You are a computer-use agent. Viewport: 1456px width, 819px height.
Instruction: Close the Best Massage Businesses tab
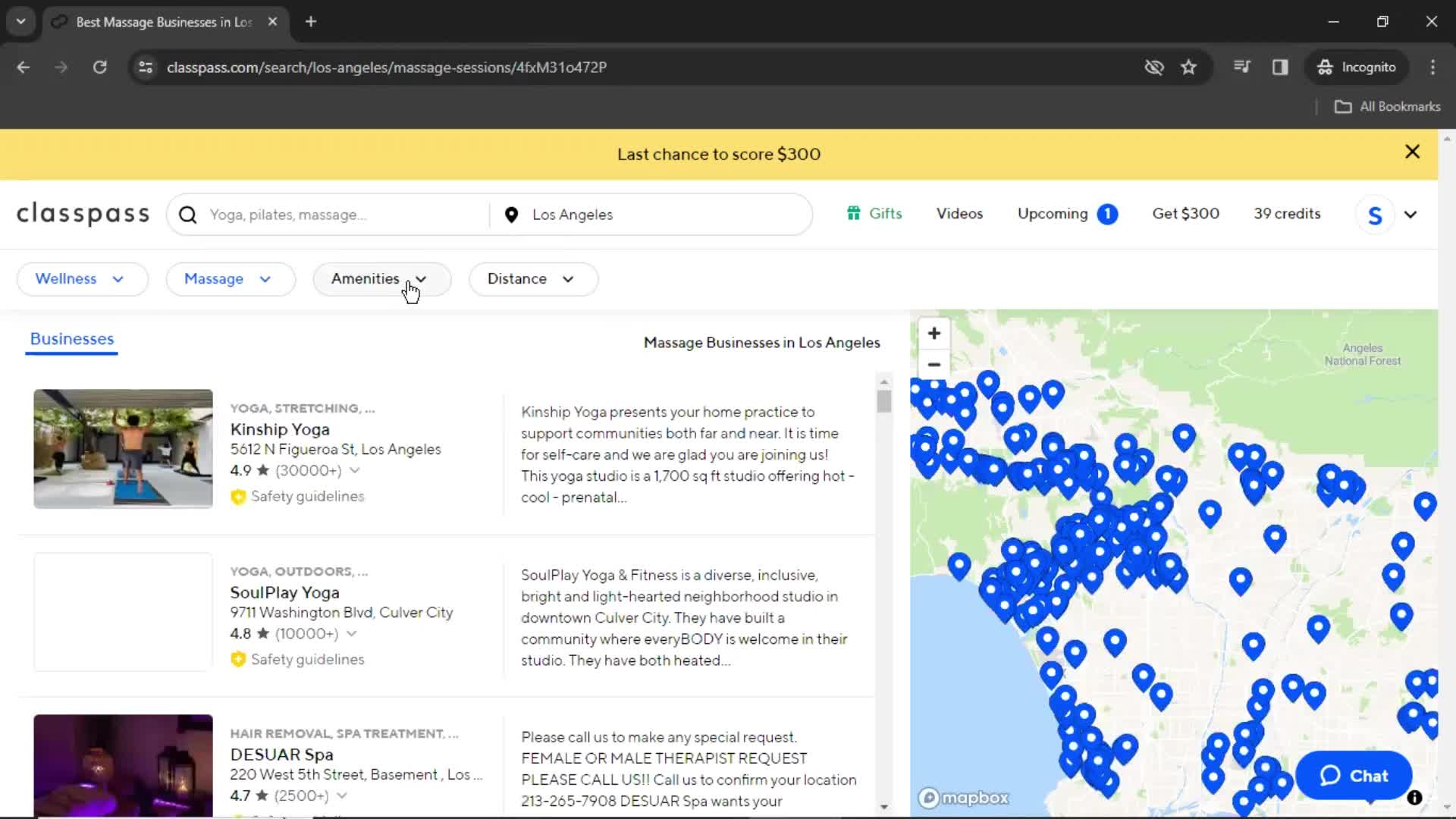point(272,22)
